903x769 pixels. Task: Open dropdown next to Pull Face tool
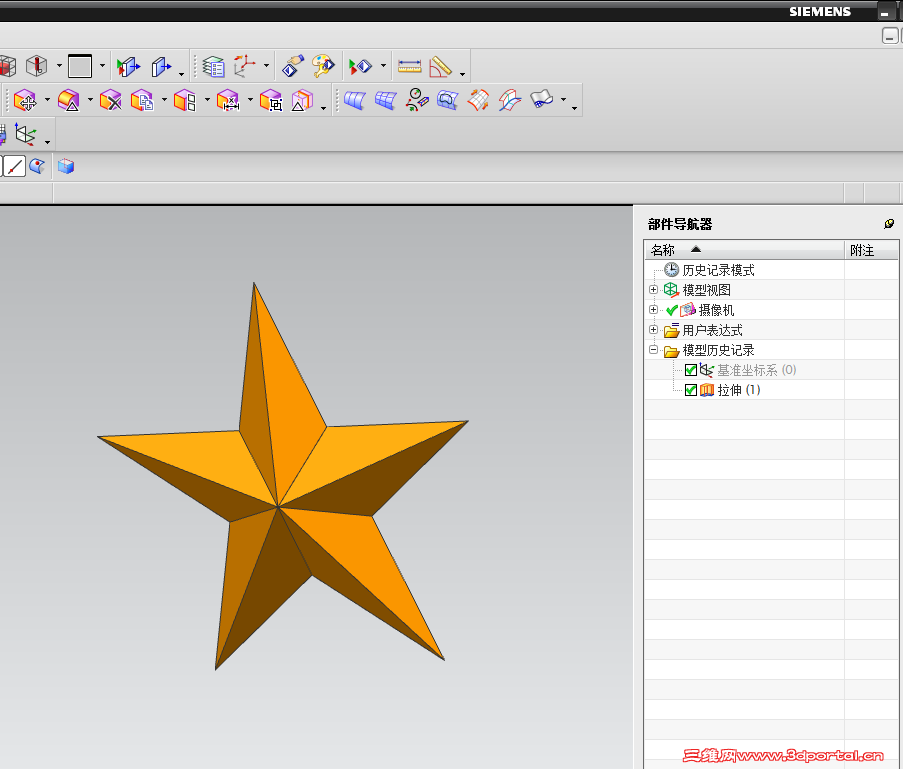[90, 100]
